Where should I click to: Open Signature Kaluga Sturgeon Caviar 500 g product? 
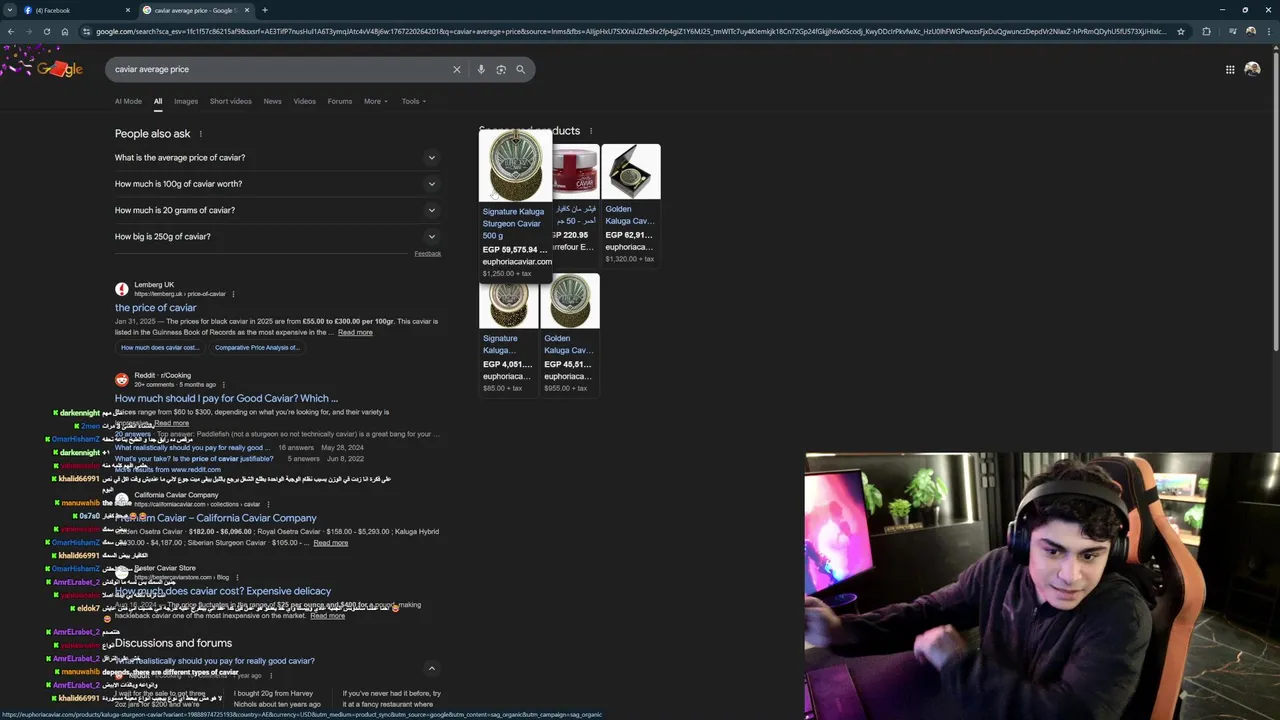click(515, 205)
